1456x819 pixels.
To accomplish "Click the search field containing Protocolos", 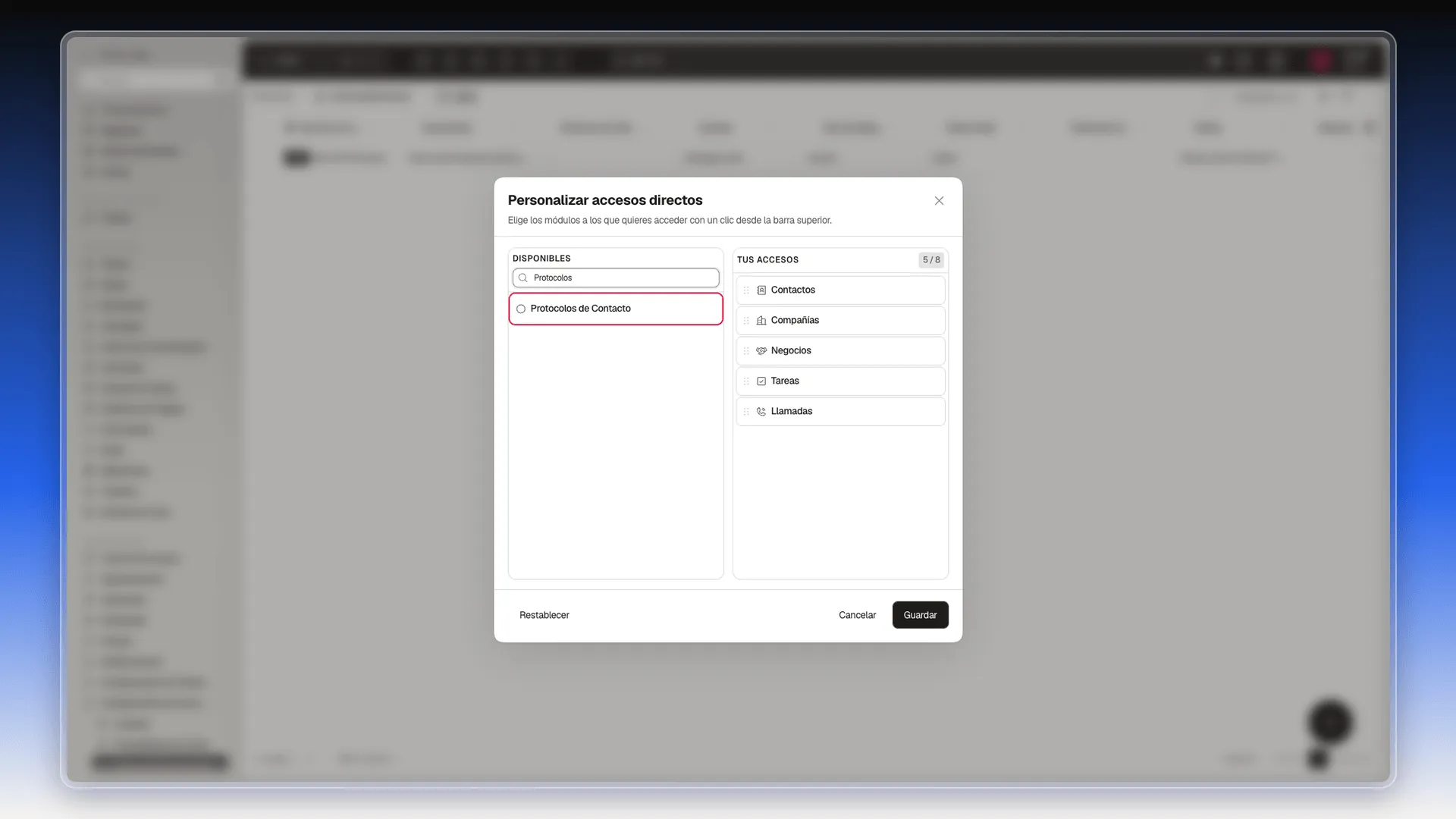I will click(616, 278).
